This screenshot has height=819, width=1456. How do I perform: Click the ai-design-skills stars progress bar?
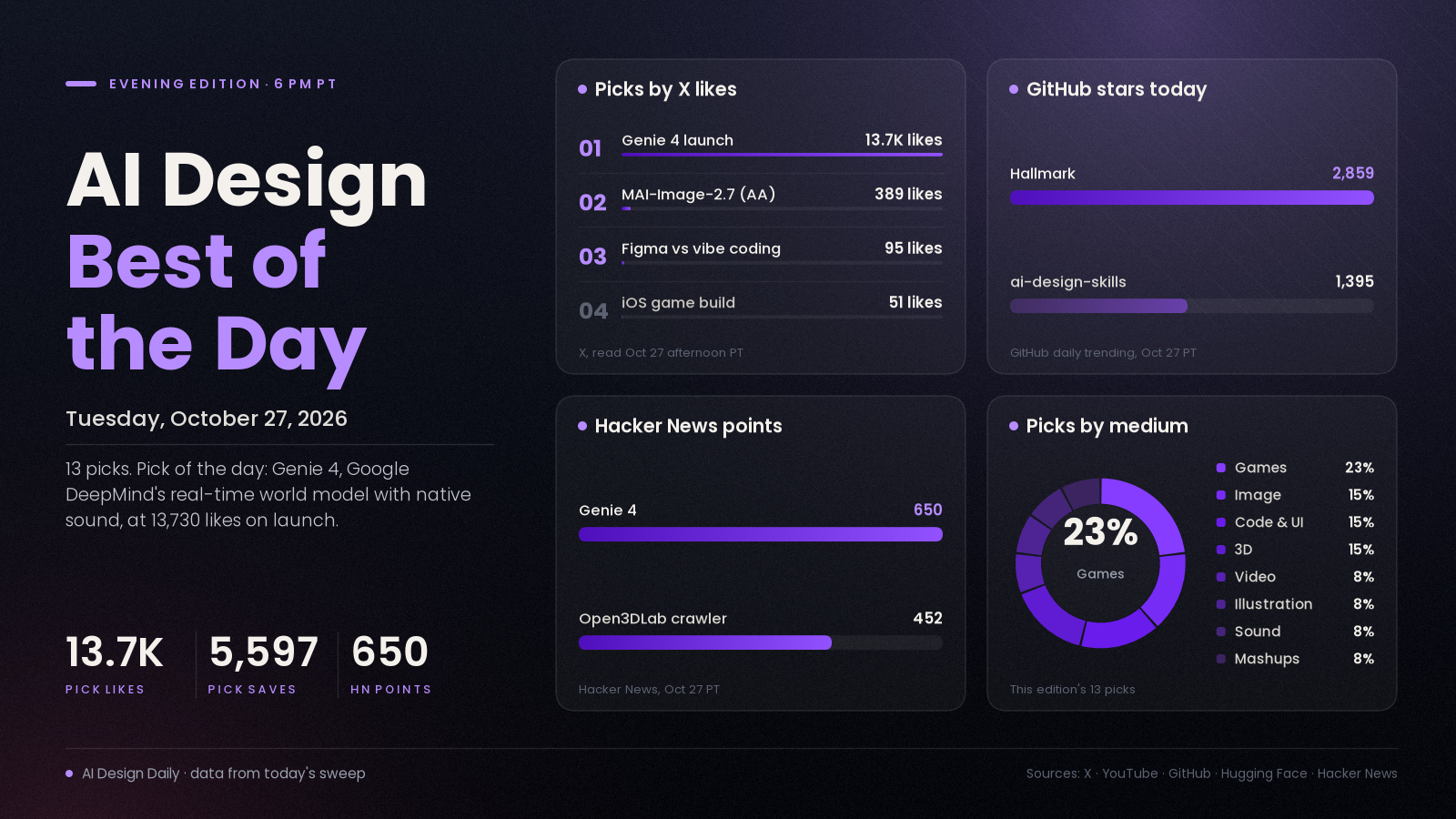(x=1192, y=306)
